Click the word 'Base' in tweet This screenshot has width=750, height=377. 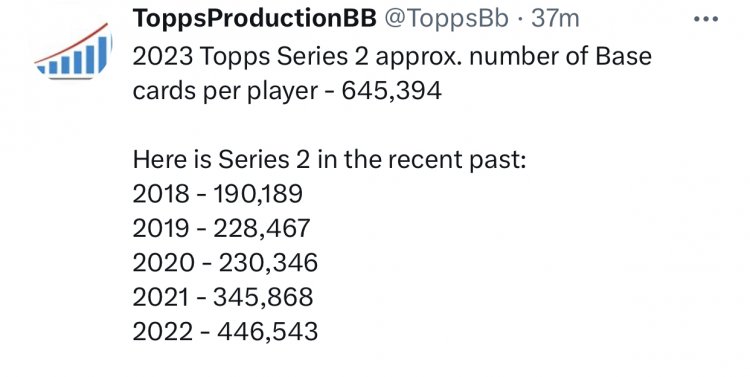[x=623, y=56]
